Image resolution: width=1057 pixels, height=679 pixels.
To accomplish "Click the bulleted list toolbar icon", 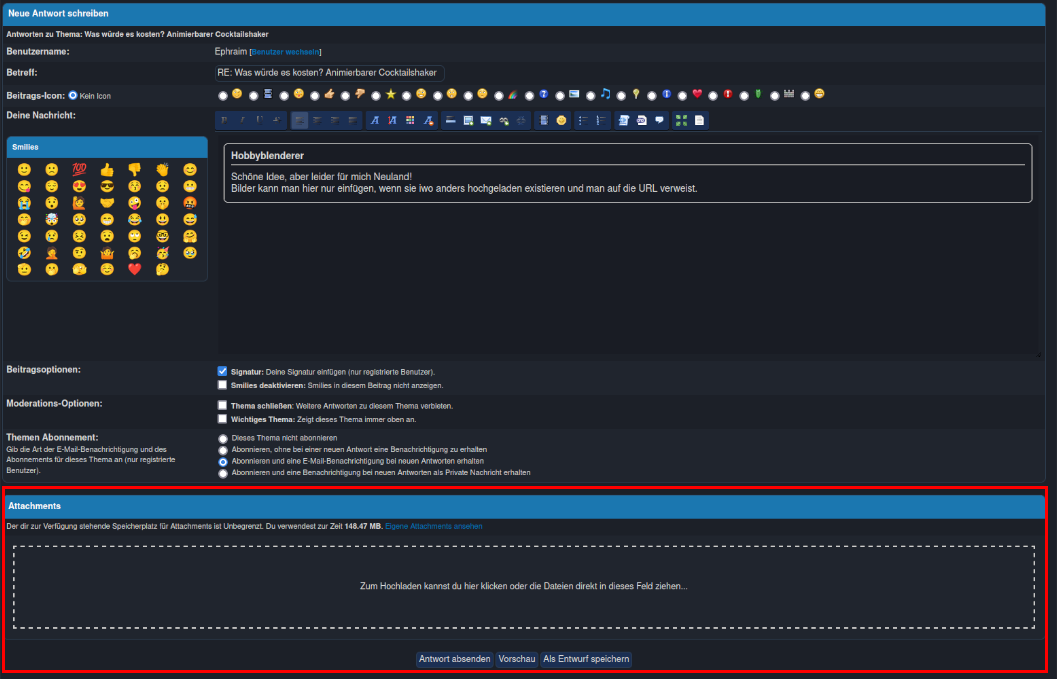I will (x=584, y=121).
